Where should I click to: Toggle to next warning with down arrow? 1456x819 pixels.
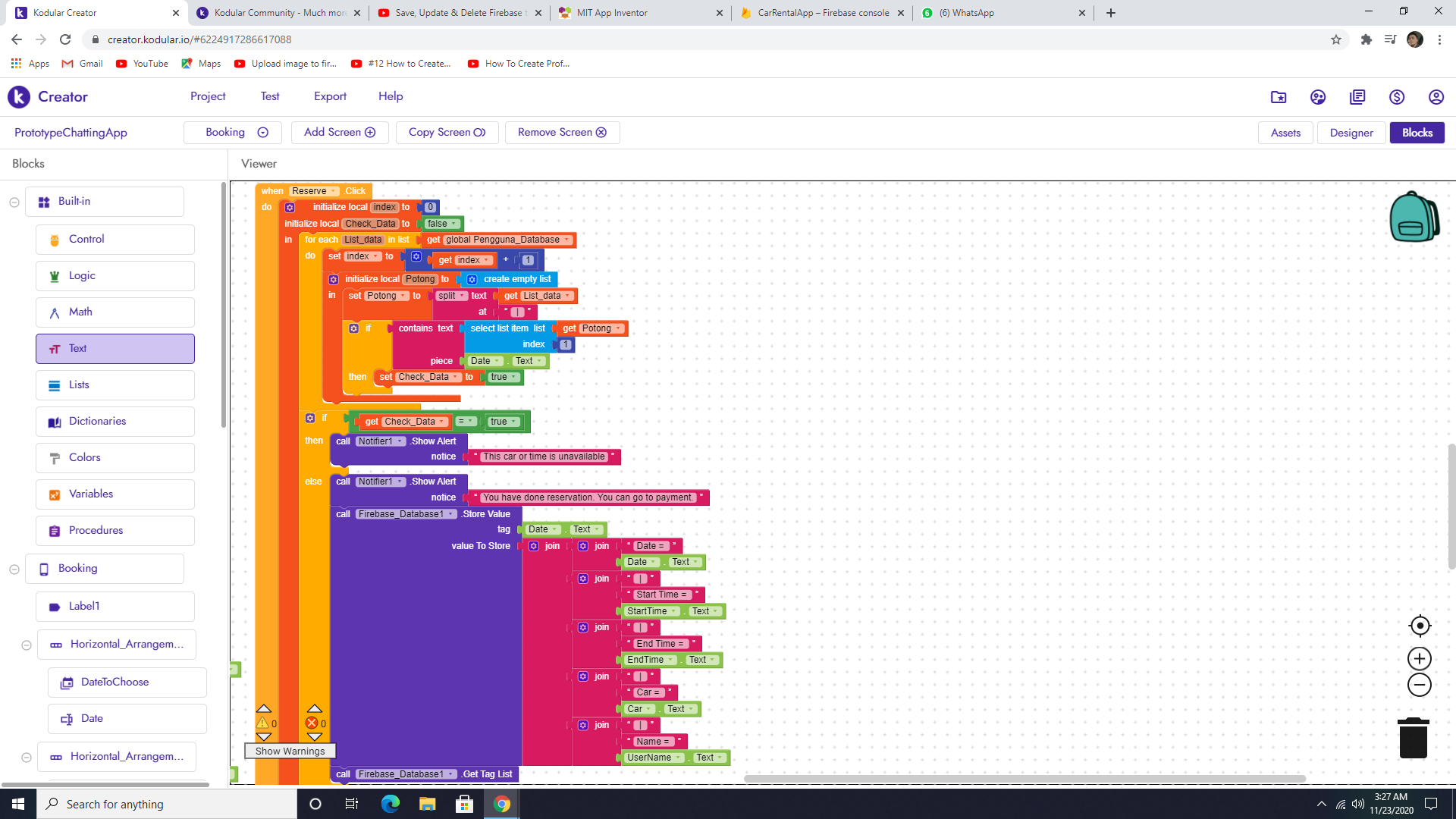click(264, 736)
